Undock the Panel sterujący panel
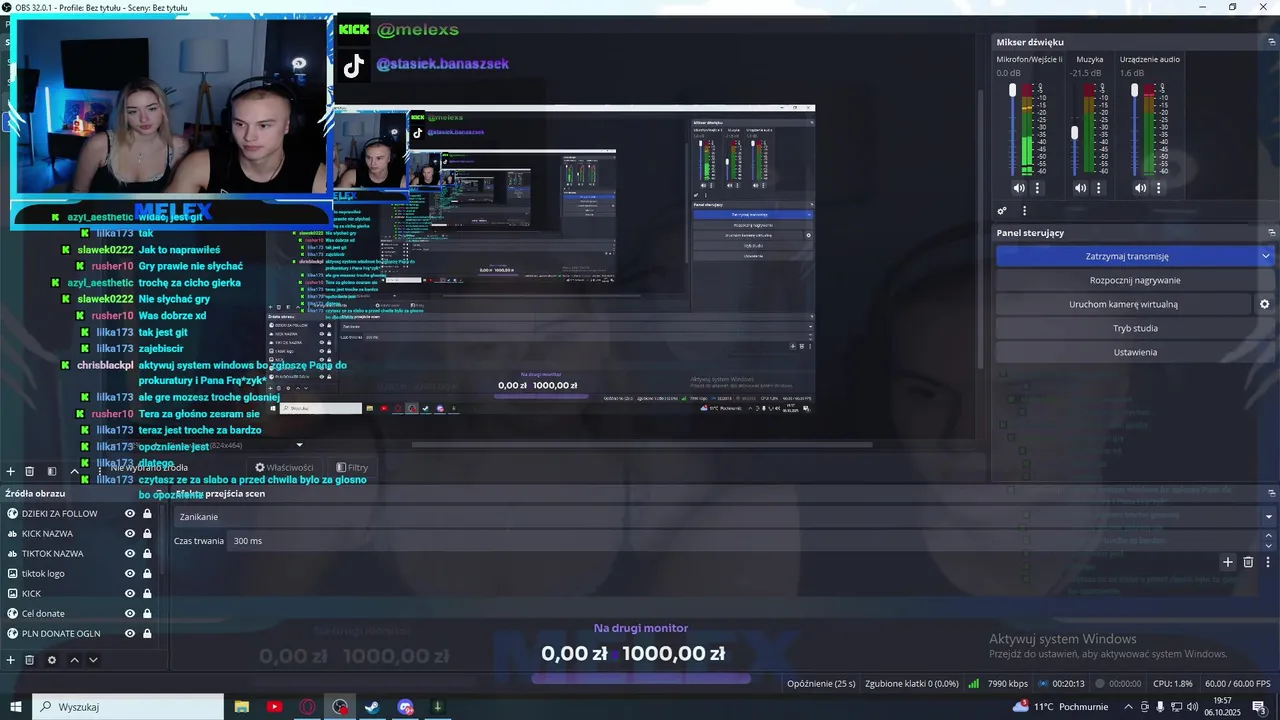This screenshot has width=1280, height=720. coord(1272,233)
